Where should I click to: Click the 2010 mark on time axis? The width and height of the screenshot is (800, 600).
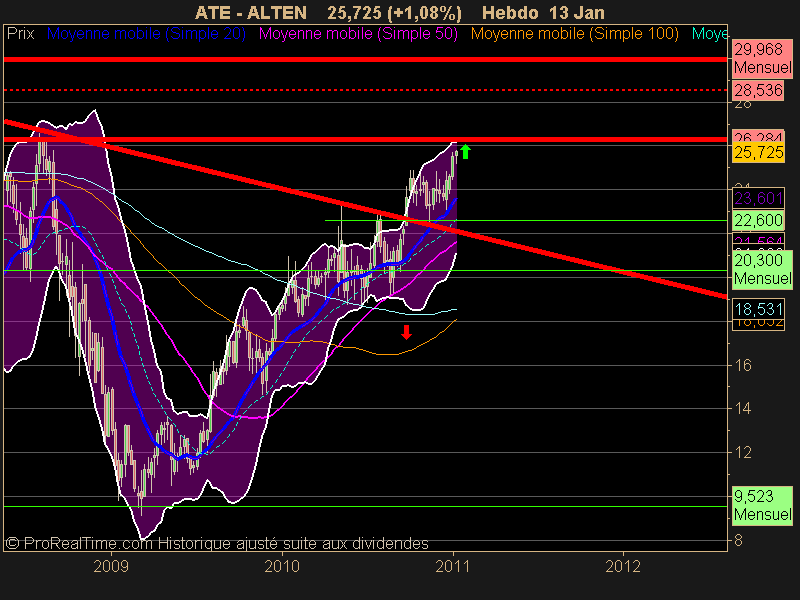282,566
